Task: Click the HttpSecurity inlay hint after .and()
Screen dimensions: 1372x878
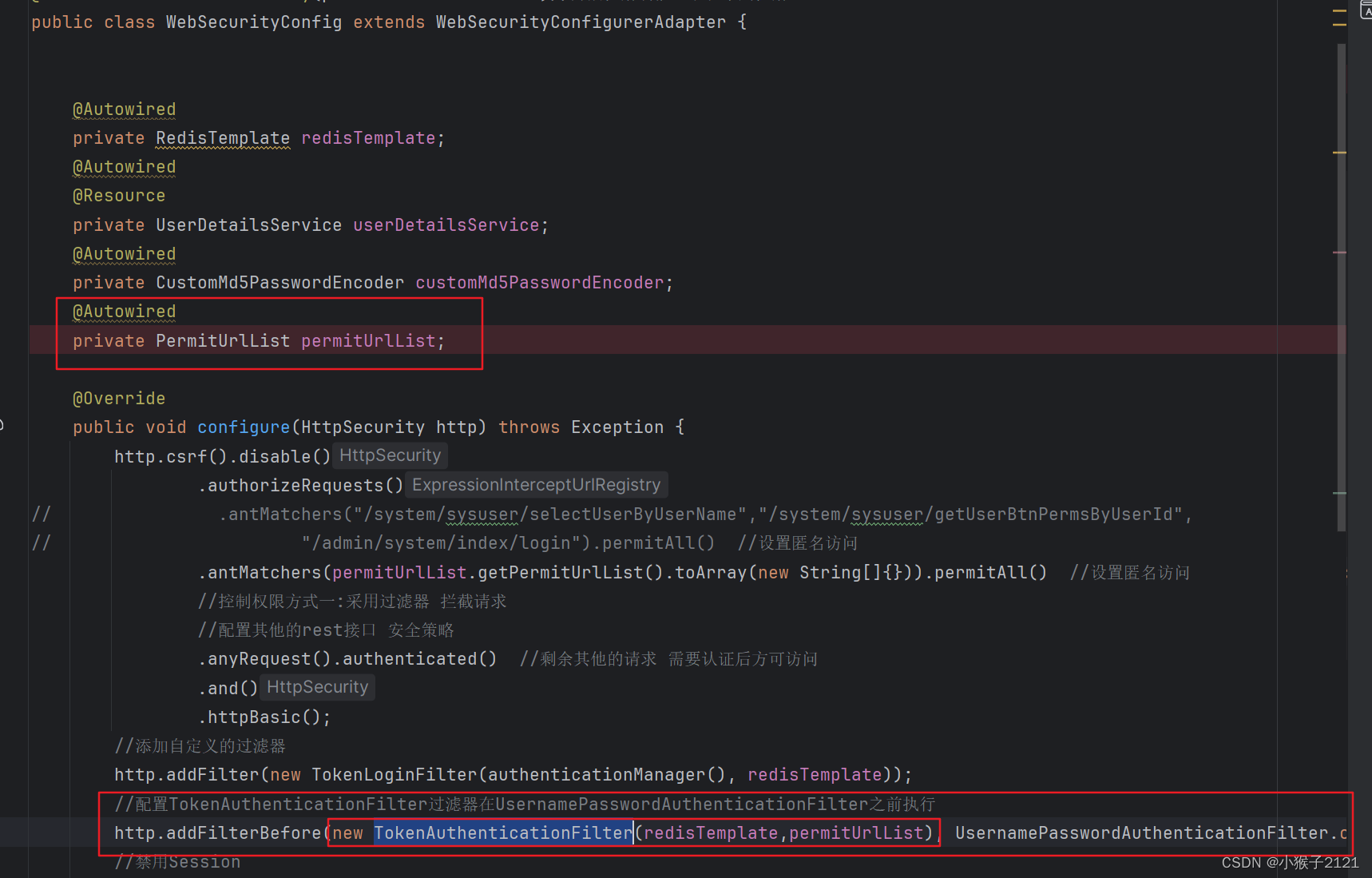Action: coord(317,686)
